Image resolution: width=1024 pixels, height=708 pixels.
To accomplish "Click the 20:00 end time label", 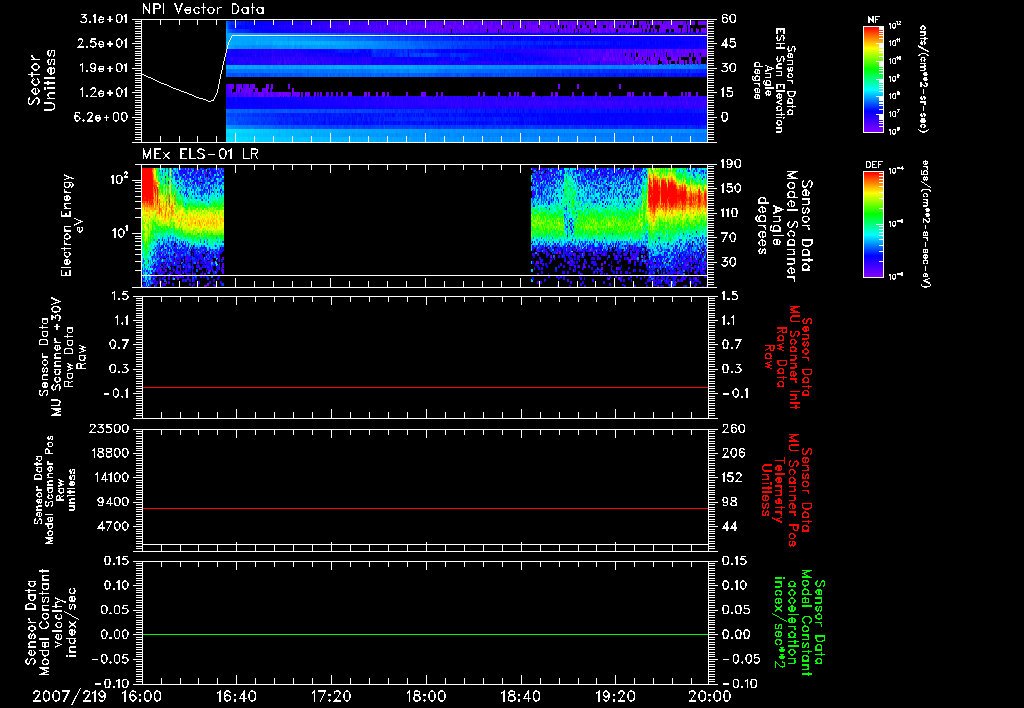I will tap(710, 696).
